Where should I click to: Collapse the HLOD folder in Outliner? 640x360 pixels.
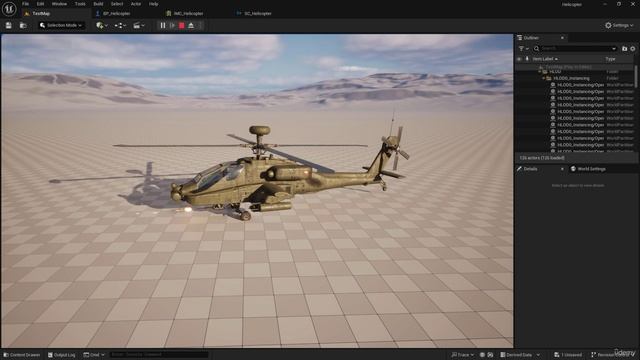click(540, 72)
